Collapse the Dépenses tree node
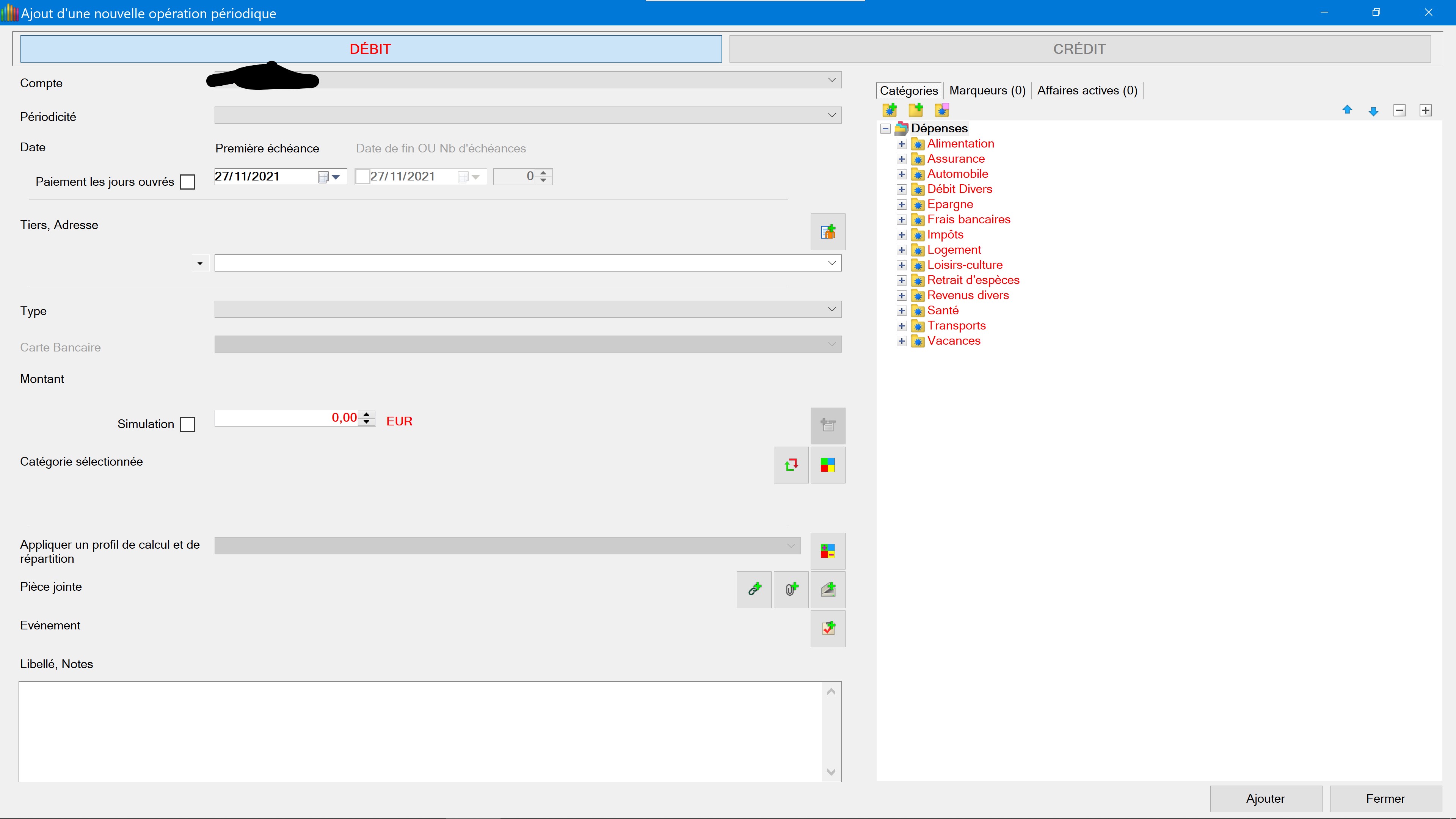Screen dimensions: 1456x819 (886, 129)
